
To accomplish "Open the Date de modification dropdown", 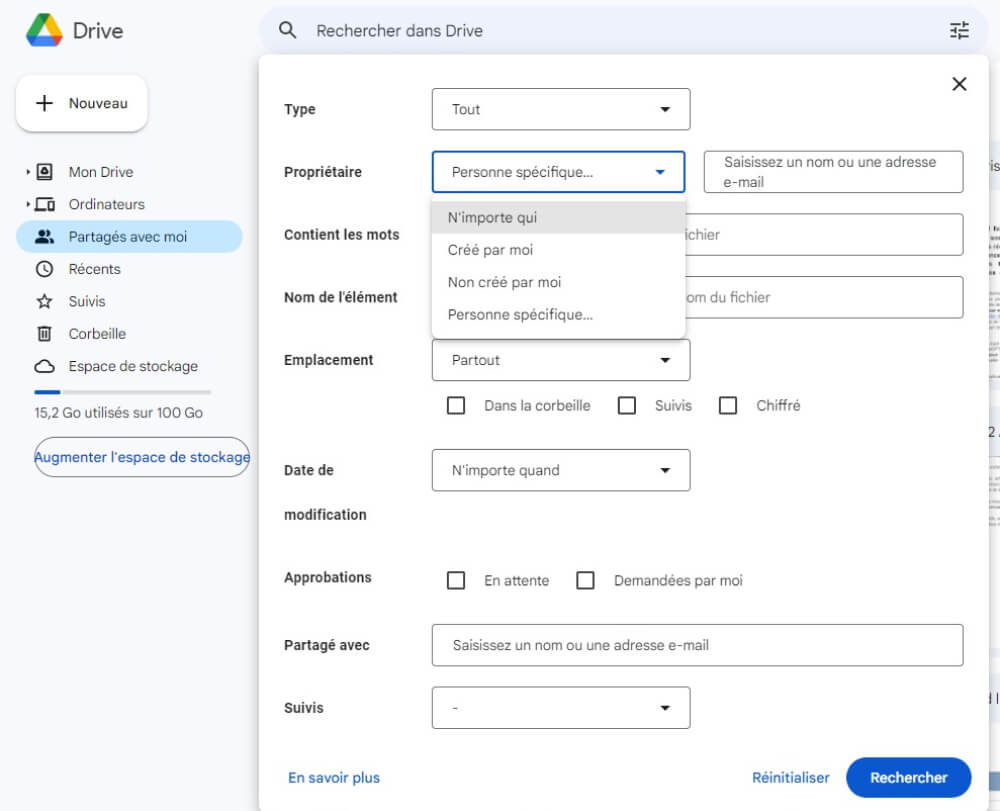I will point(560,470).
